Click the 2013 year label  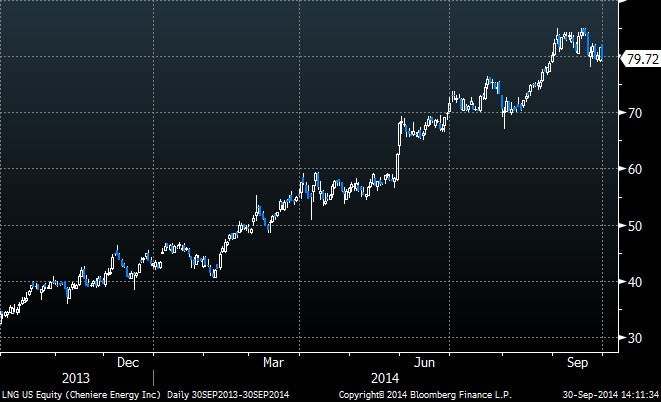(76, 378)
